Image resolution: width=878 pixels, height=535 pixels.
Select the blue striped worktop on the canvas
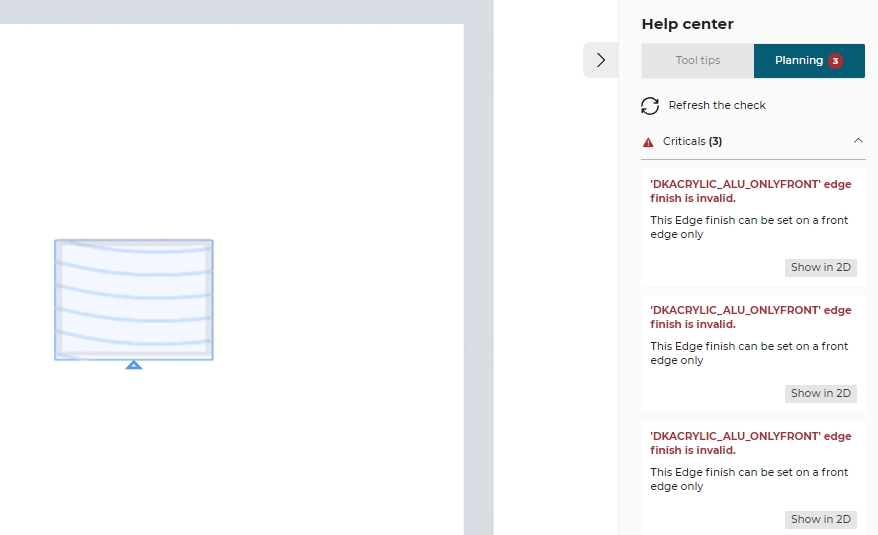click(134, 299)
